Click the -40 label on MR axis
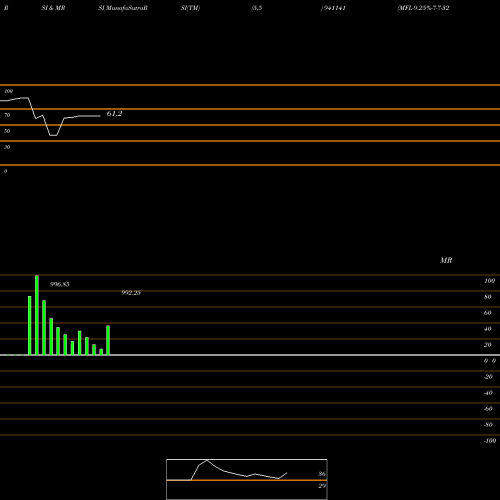Image resolution: width=500 pixels, height=500 pixels. tap(488, 393)
